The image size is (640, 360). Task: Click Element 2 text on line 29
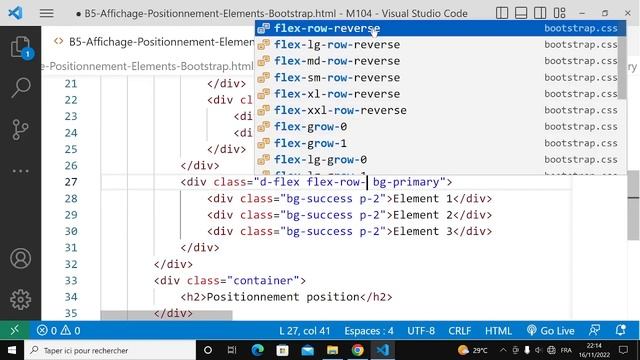tap(423, 215)
